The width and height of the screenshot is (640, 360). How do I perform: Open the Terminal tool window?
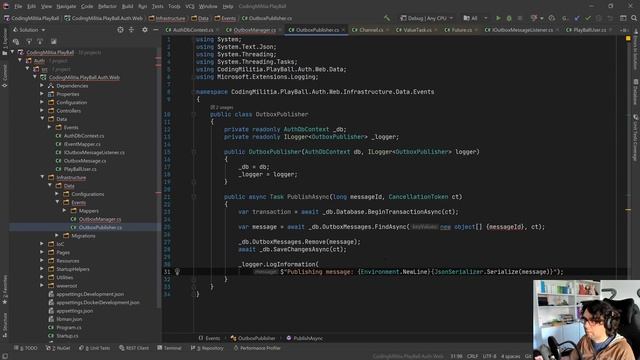tap(169, 348)
